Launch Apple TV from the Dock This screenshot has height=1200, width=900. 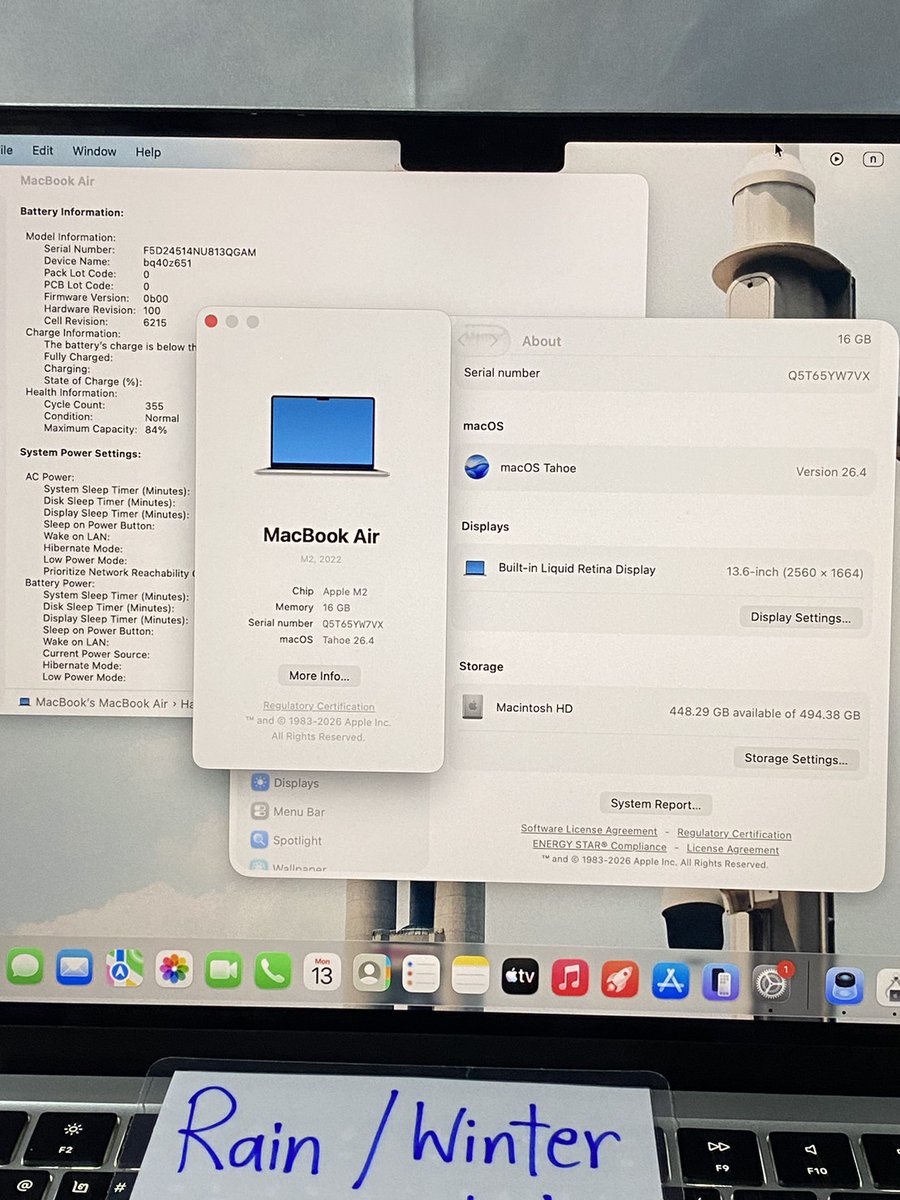pyautogui.click(x=520, y=976)
